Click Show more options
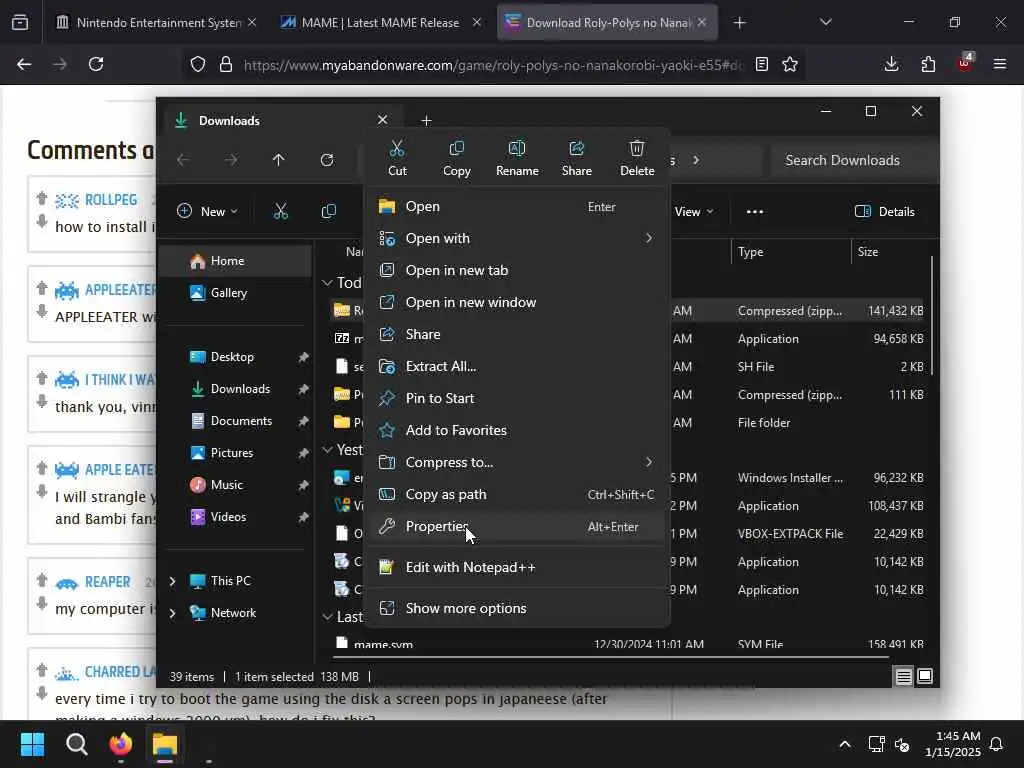 [x=517, y=609]
